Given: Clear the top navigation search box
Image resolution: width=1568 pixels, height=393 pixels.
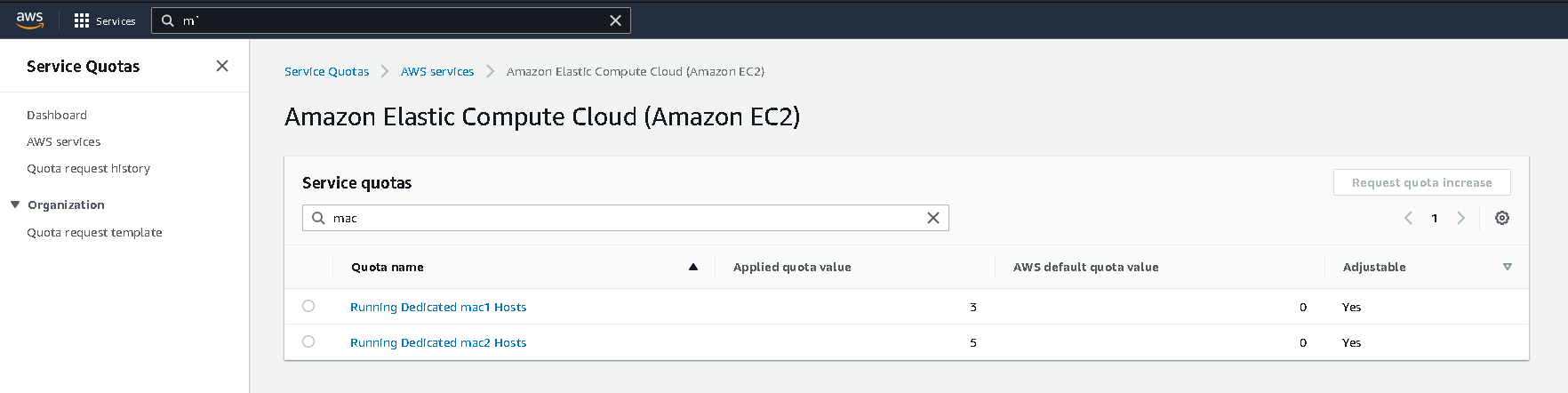Looking at the screenshot, I should pos(615,20).
